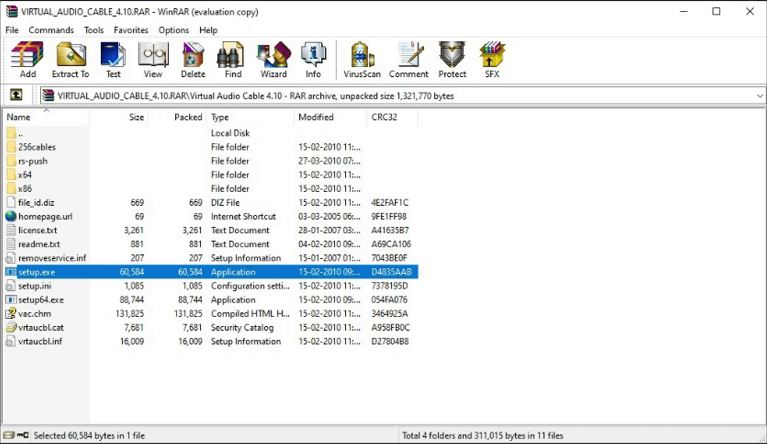Click the 'Internet Shortcut' type cell
The image size is (767, 444).
coord(243,216)
